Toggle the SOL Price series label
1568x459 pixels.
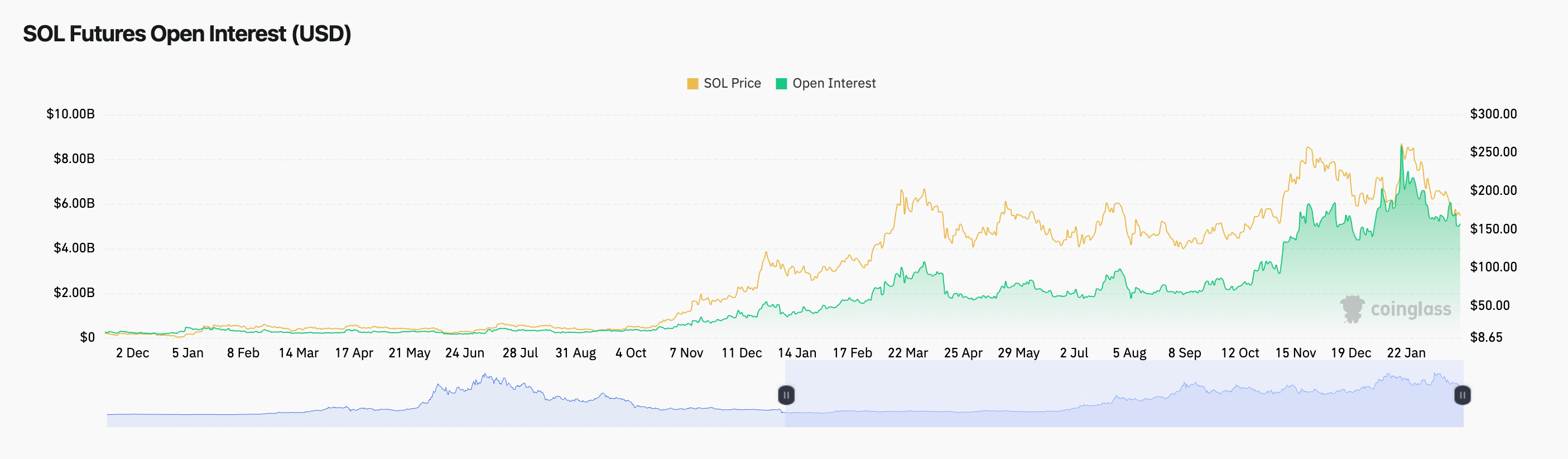tap(732, 83)
